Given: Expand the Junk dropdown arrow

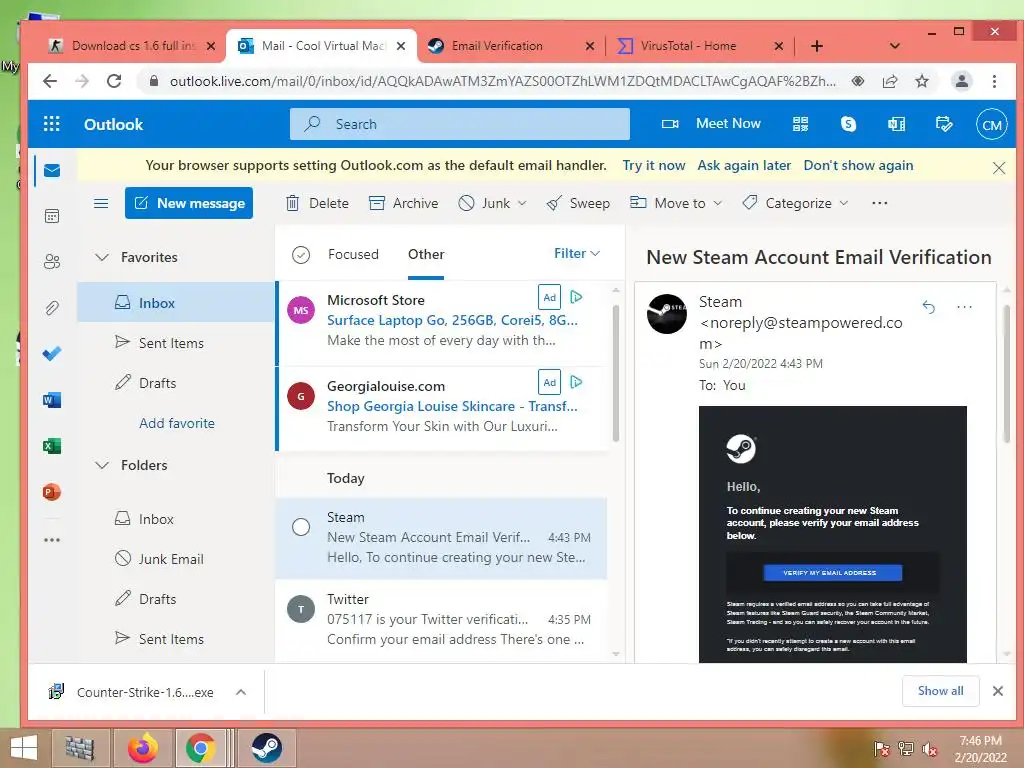Looking at the screenshot, I should [x=522, y=203].
